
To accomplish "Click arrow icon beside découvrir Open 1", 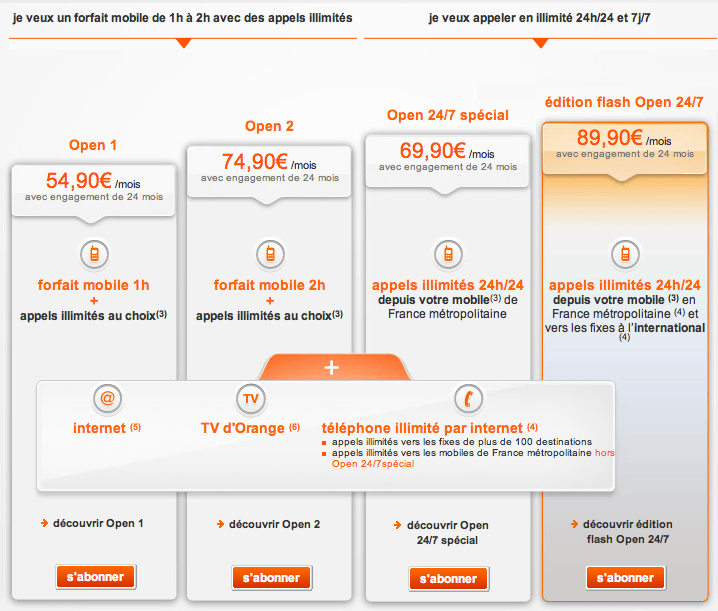I will (x=44, y=523).
